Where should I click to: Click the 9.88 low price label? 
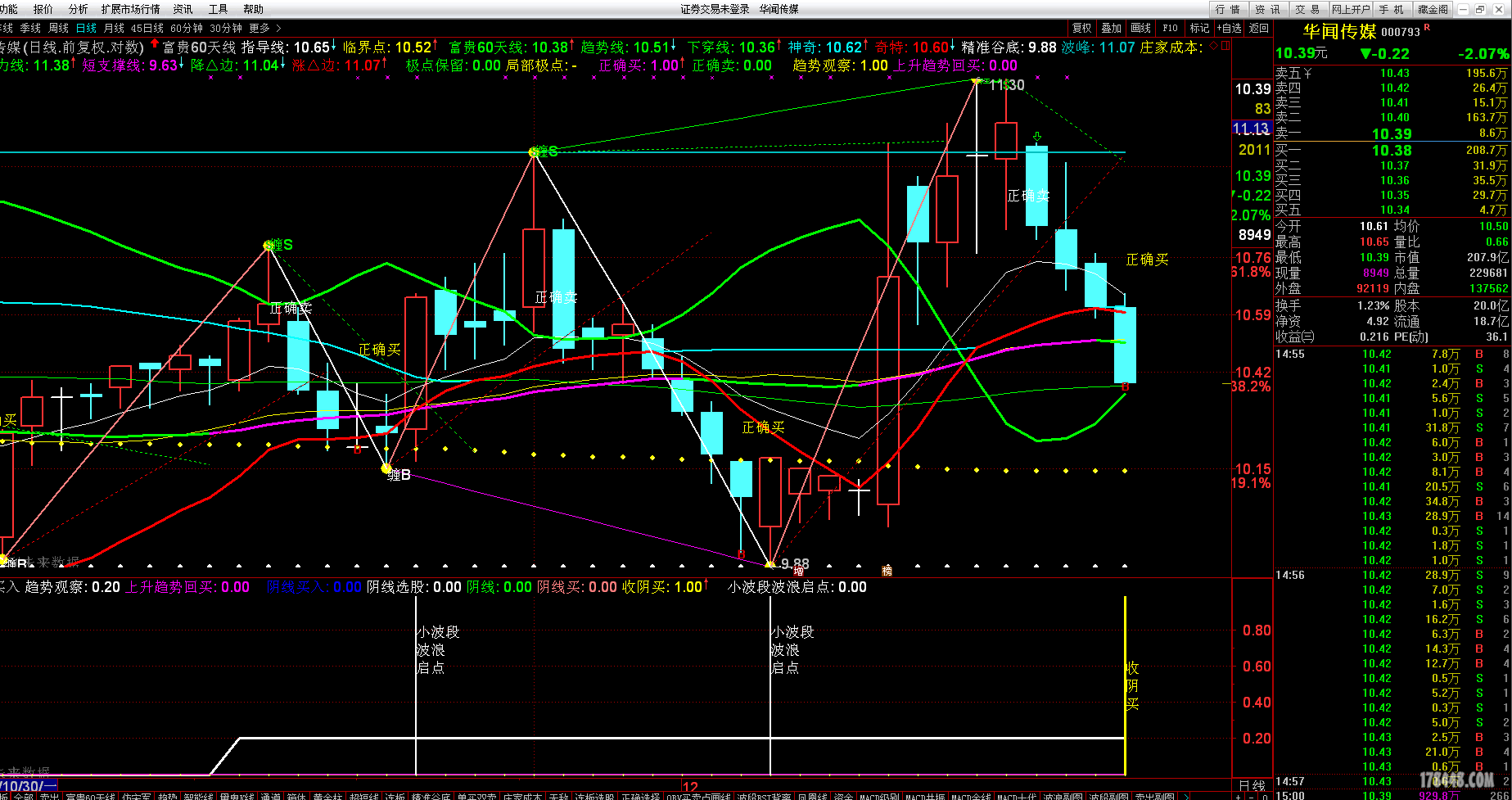tap(795, 564)
